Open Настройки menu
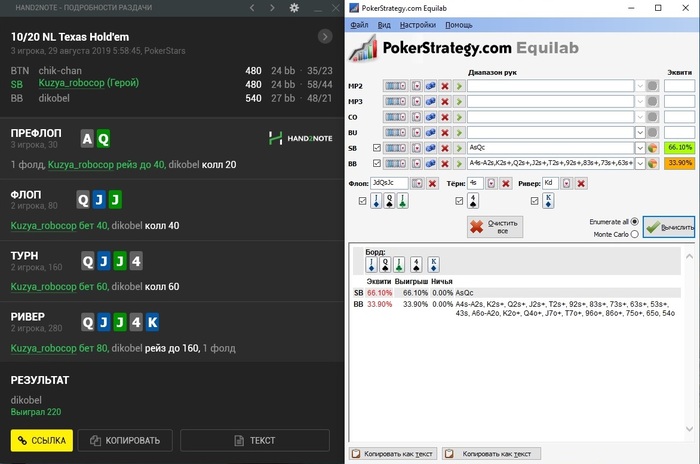This screenshot has width=700, height=464. 418,25
